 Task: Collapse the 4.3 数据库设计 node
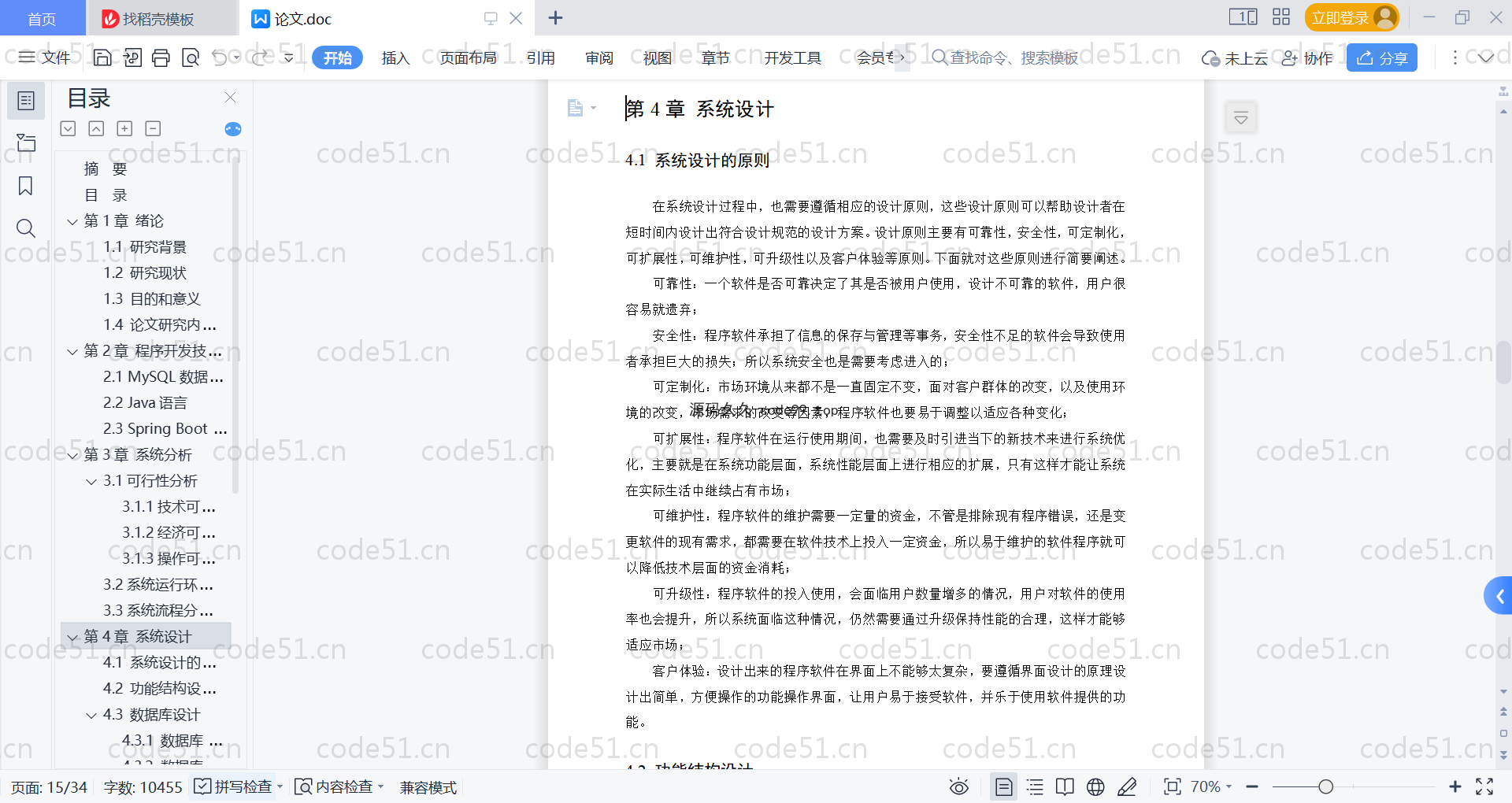pyautogui.click(x=91, y=716)
